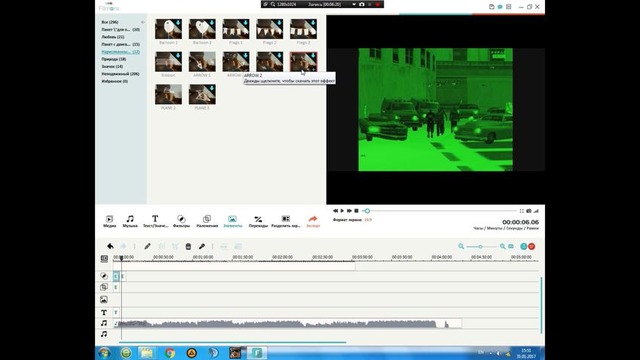
Task: Select the Flags 2 thumbnail
Action: [270, 29]
